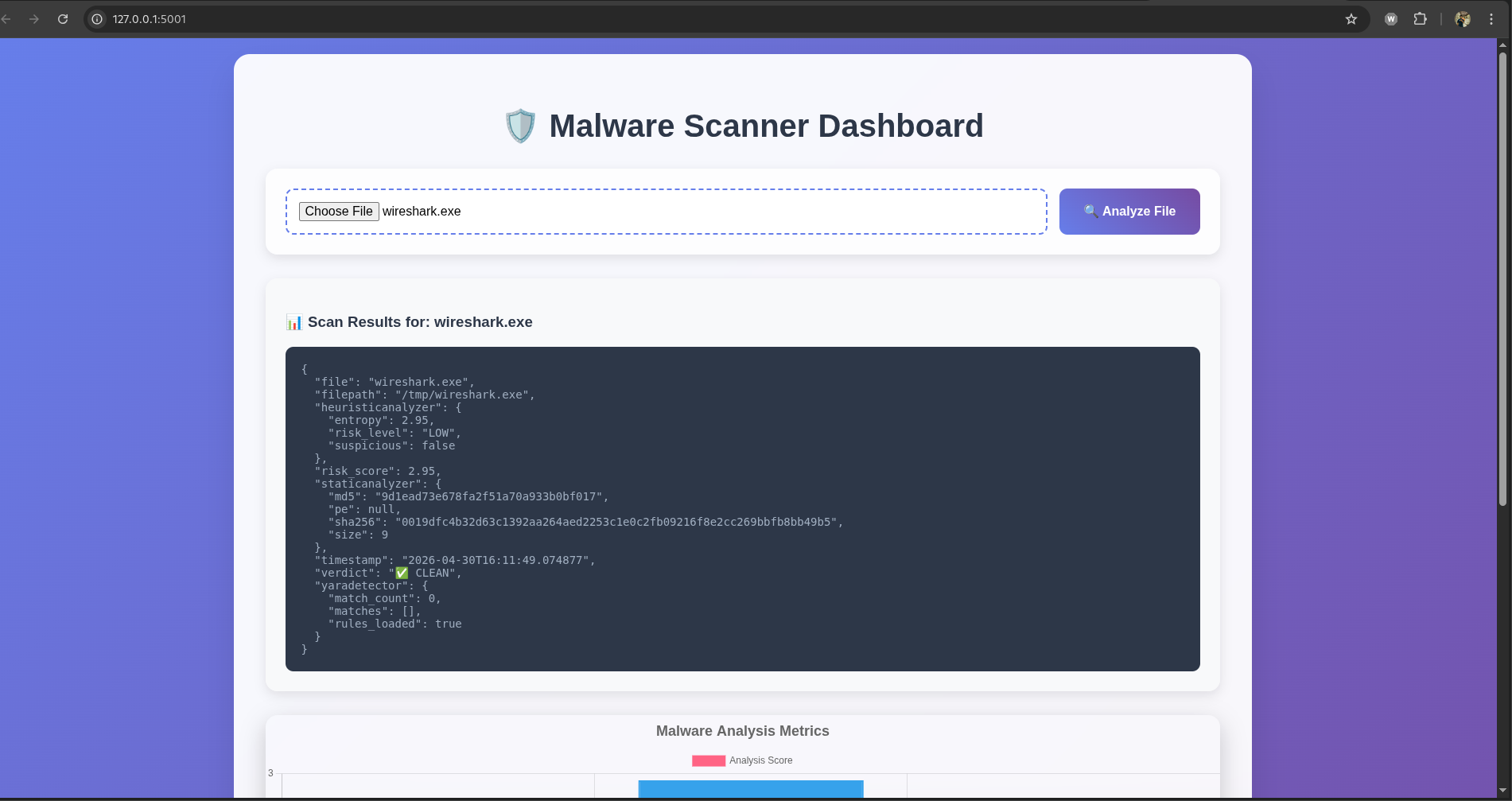Toggle the Analysis Score legend swatch

pyautogui.click(x=709, y=760)
